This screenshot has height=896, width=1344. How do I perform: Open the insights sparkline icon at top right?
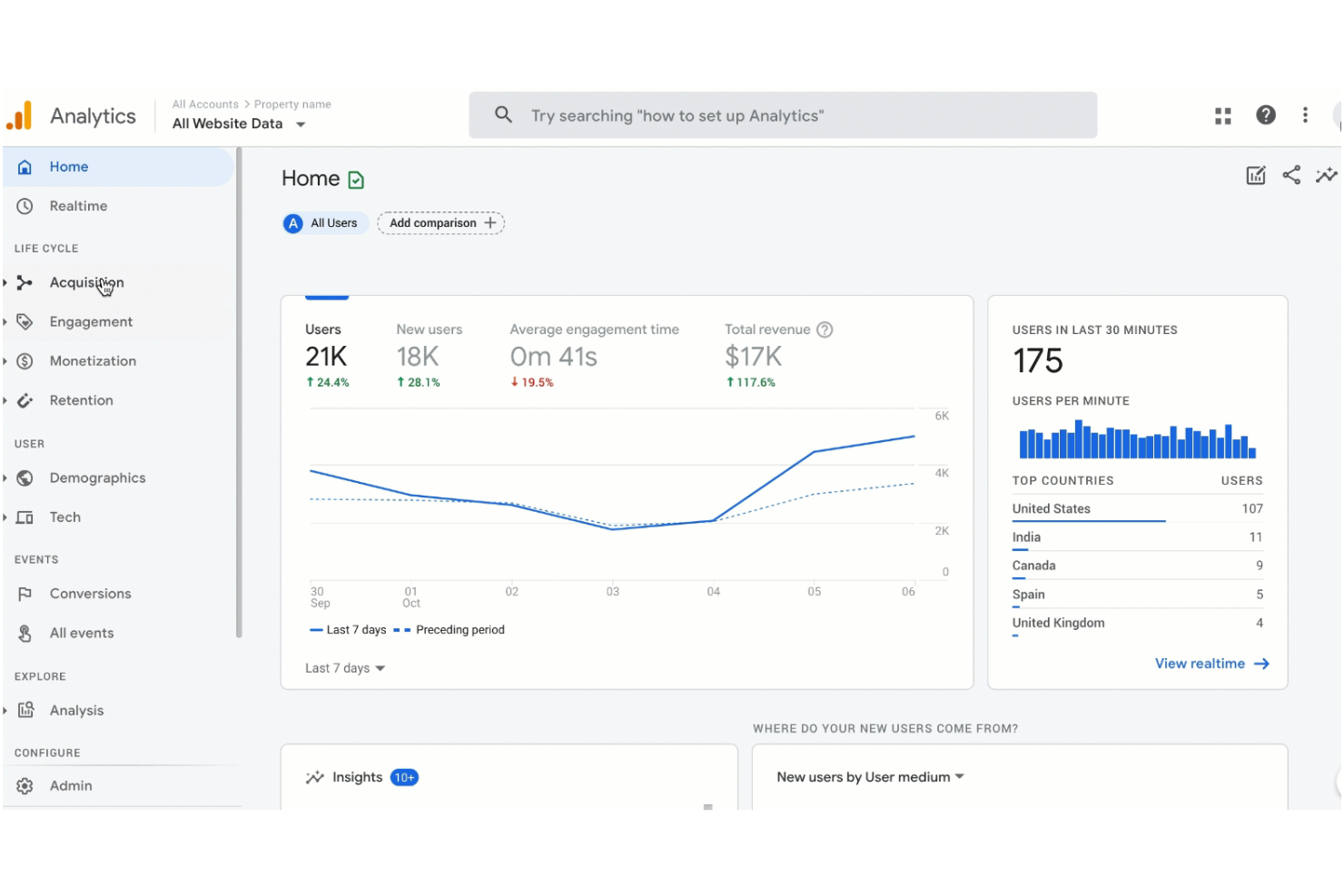tap(1326, 175)
